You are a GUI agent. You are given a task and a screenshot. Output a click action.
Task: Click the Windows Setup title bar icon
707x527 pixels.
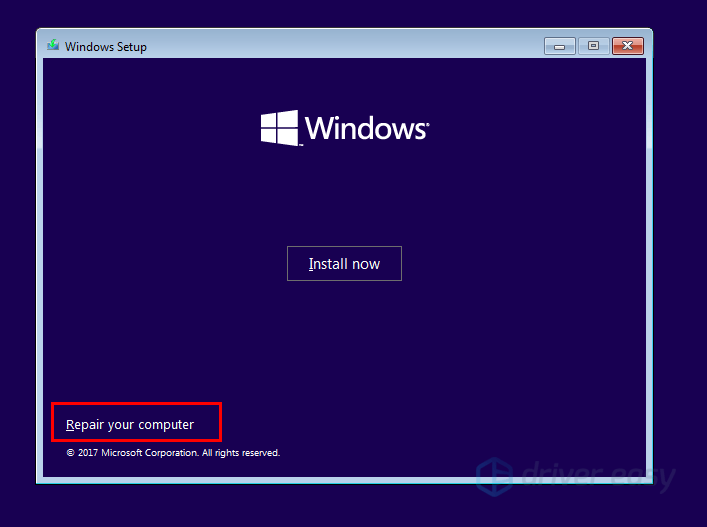(x=53, y=46)
